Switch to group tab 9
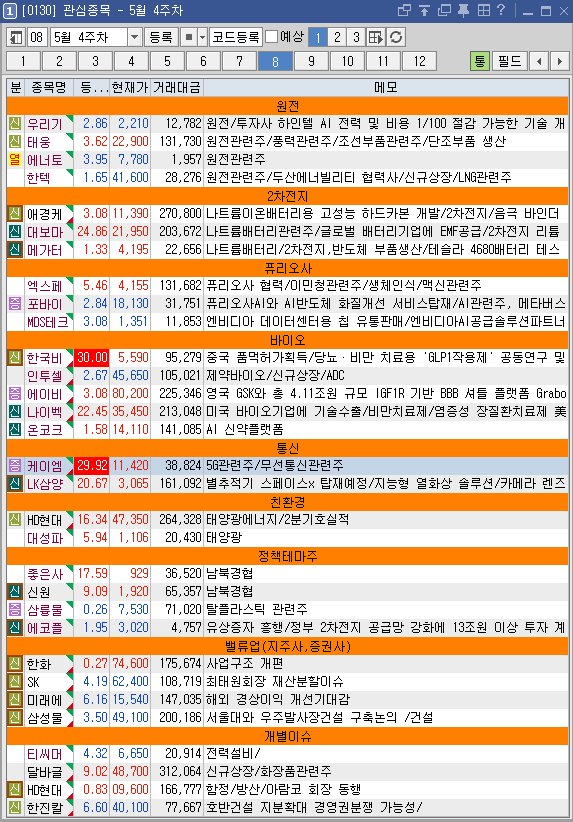Screen dimensions: 573x822 coord(311,61)
